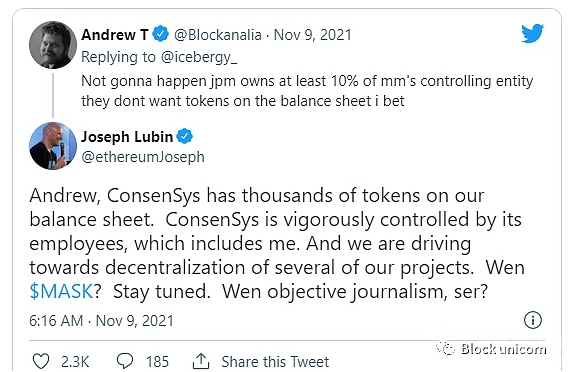Viewport: 587px width, 372px height.
Task: Click Andrew T's verified badge
Action: click(x=161, y=34)
